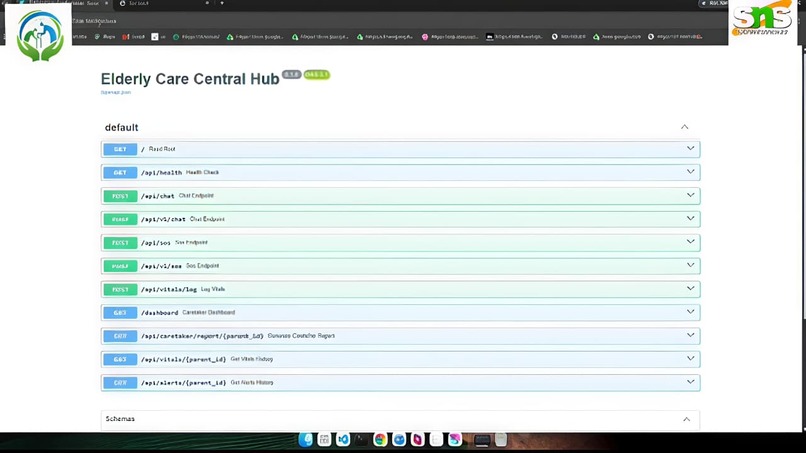
Task: Collapse the default section with its arrow
Action: coord(685,127)
